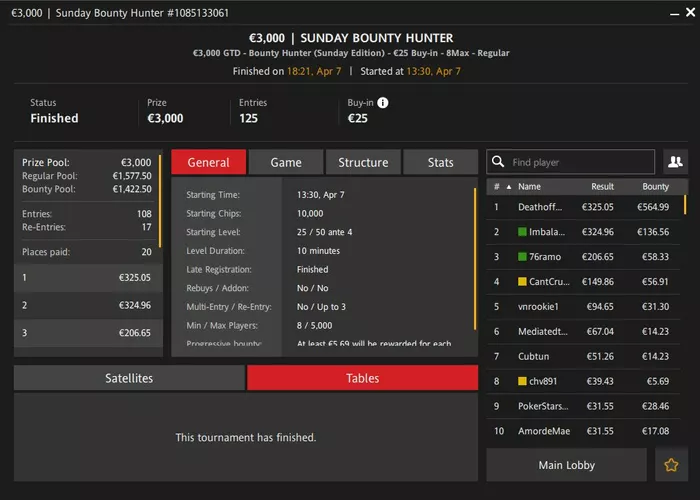Click the Status value Finished
Screen dimensions: 700x500
[54, 118]
